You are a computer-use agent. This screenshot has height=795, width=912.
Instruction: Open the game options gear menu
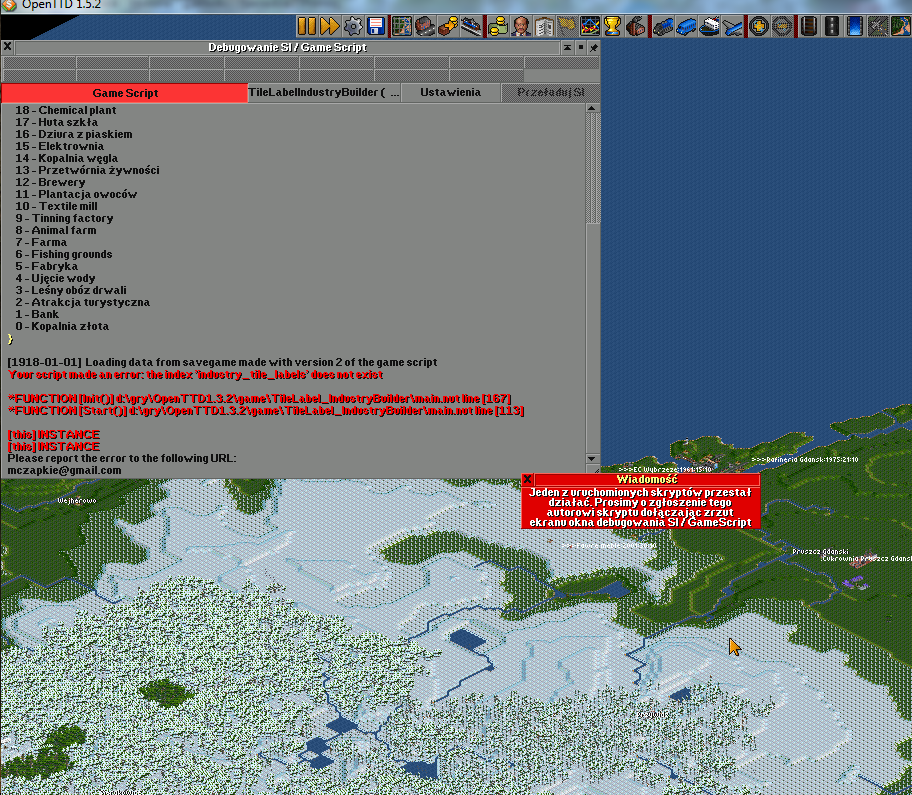click(353, 26)
